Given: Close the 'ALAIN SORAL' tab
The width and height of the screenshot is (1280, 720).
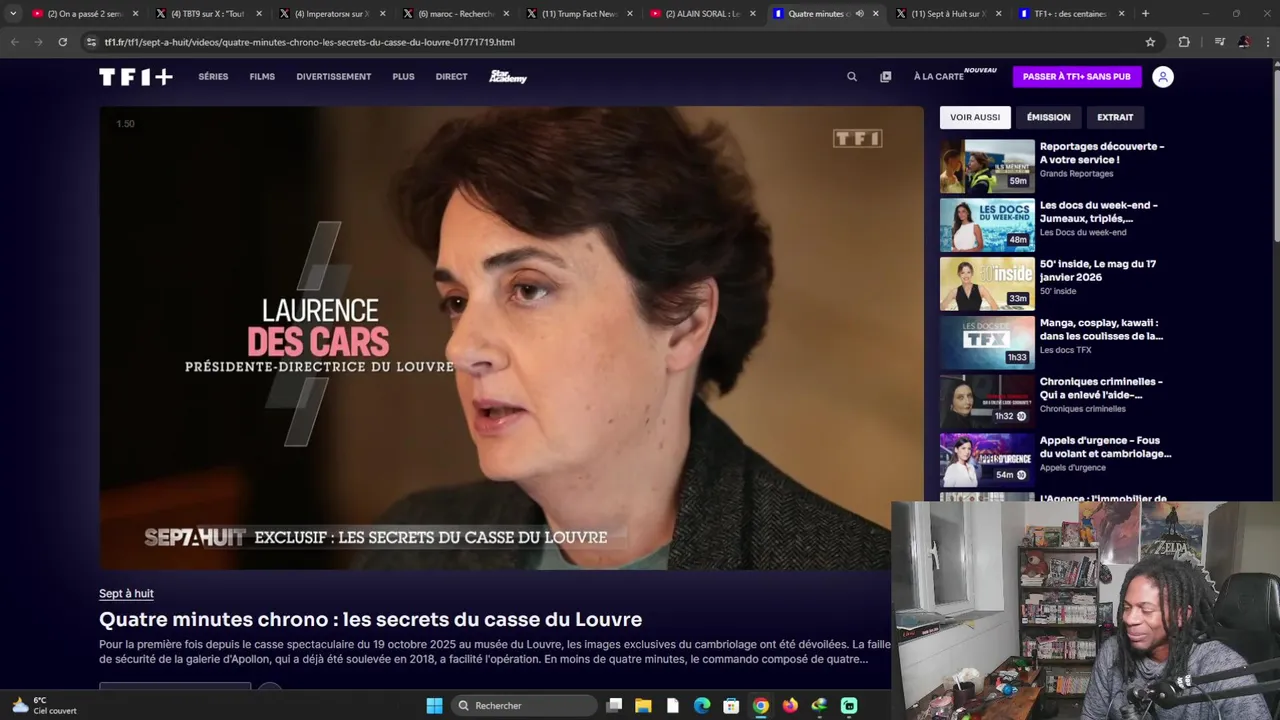Looking at the screenshot, I should click(753, 14).
